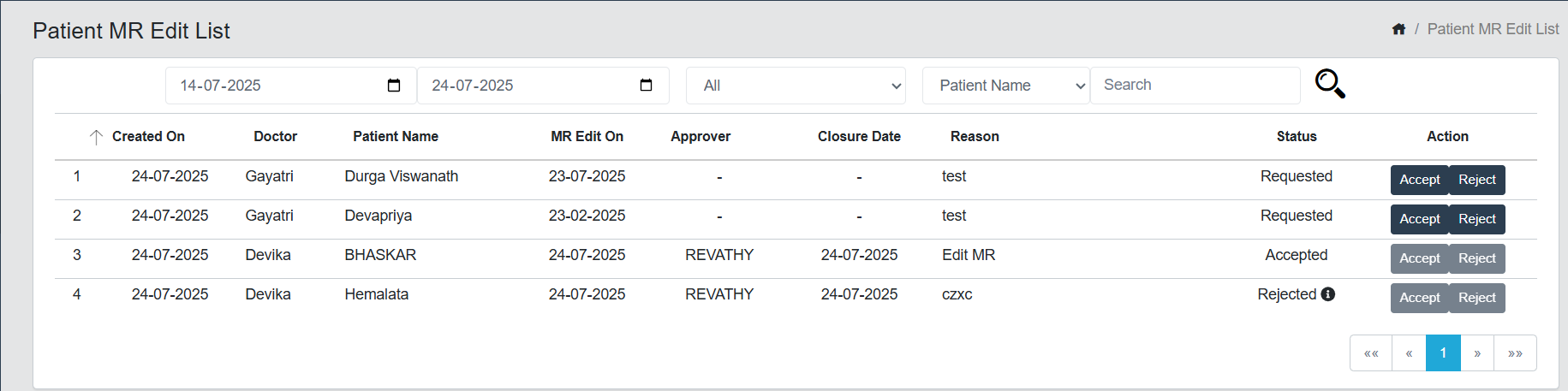The image size is (1568, 391).
Task: Click in the Search text field
Action: coord(1195,86)
